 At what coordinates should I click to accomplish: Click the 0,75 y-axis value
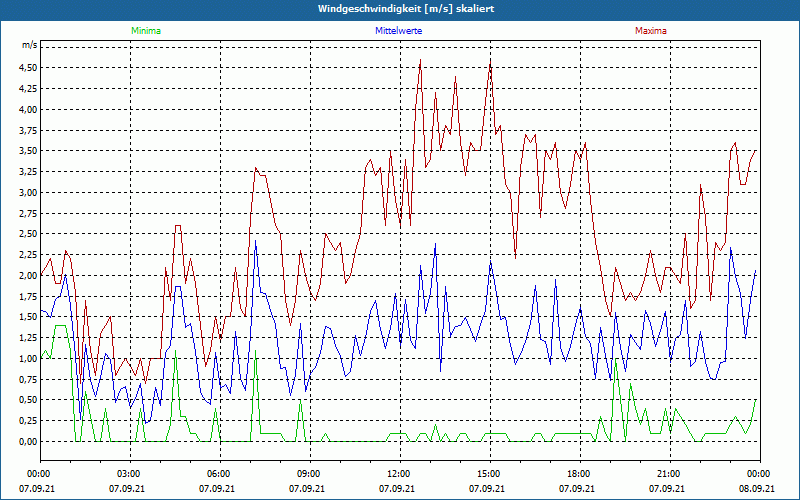28,380
